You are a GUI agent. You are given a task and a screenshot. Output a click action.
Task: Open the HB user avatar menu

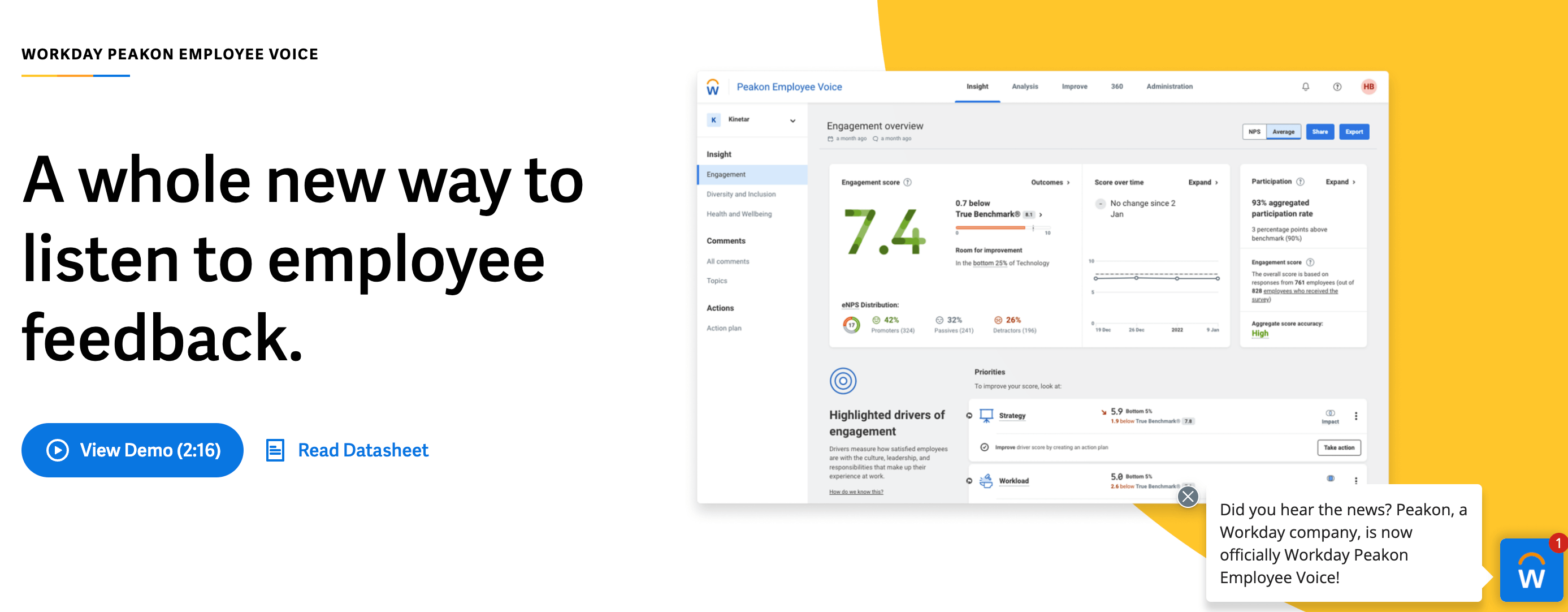click(1368, 87)
